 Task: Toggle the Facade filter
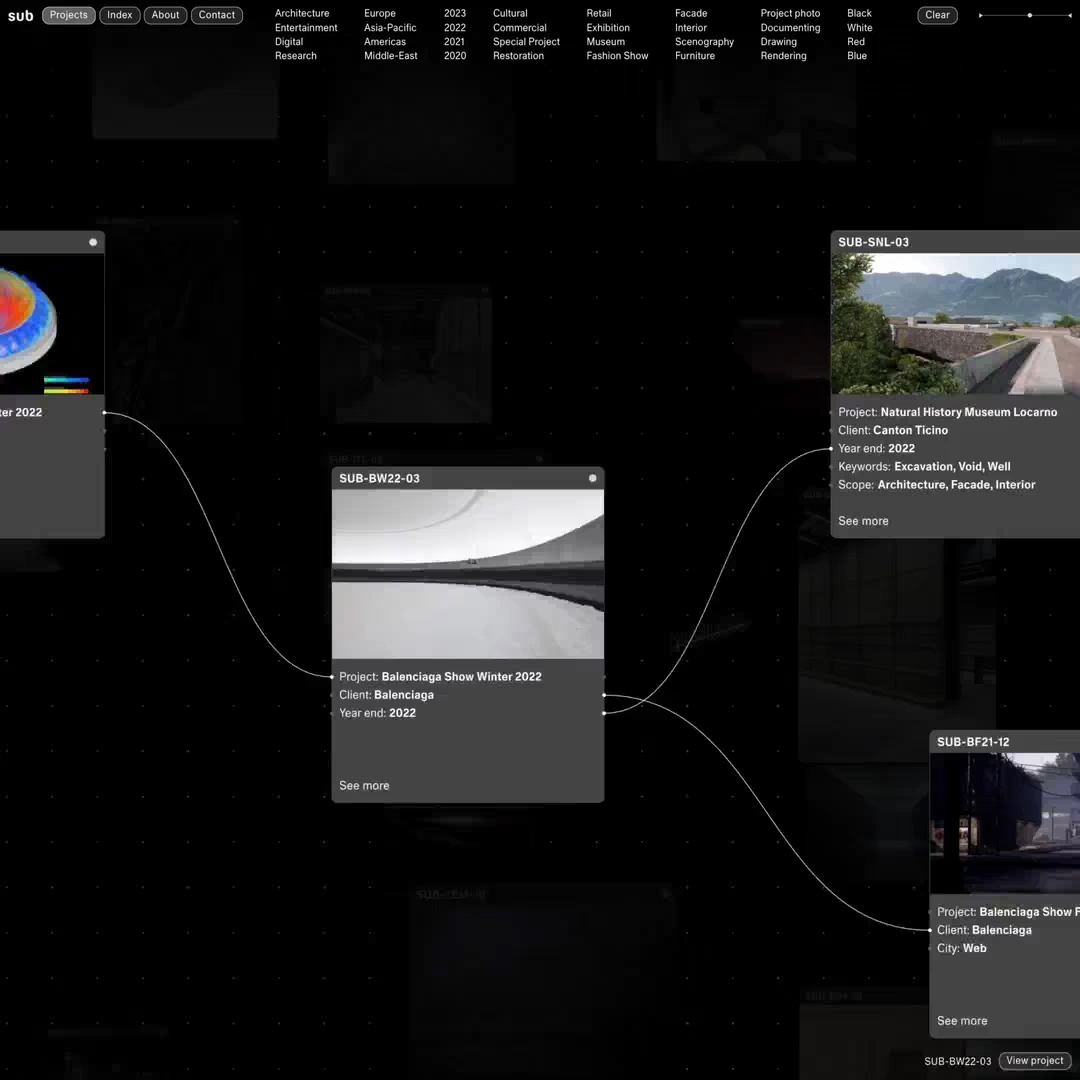click(692, 13)
